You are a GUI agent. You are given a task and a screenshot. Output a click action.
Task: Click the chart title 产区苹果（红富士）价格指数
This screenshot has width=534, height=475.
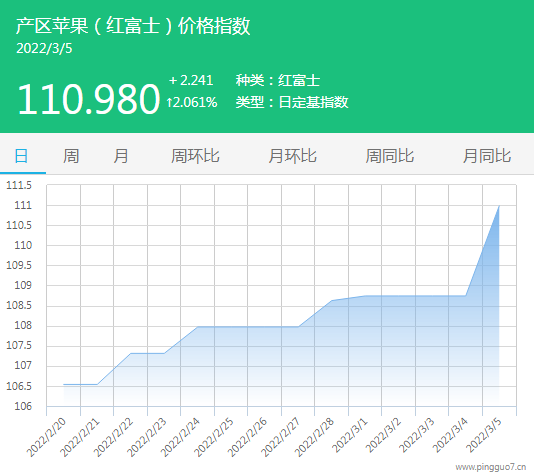(x=133, y=26)
